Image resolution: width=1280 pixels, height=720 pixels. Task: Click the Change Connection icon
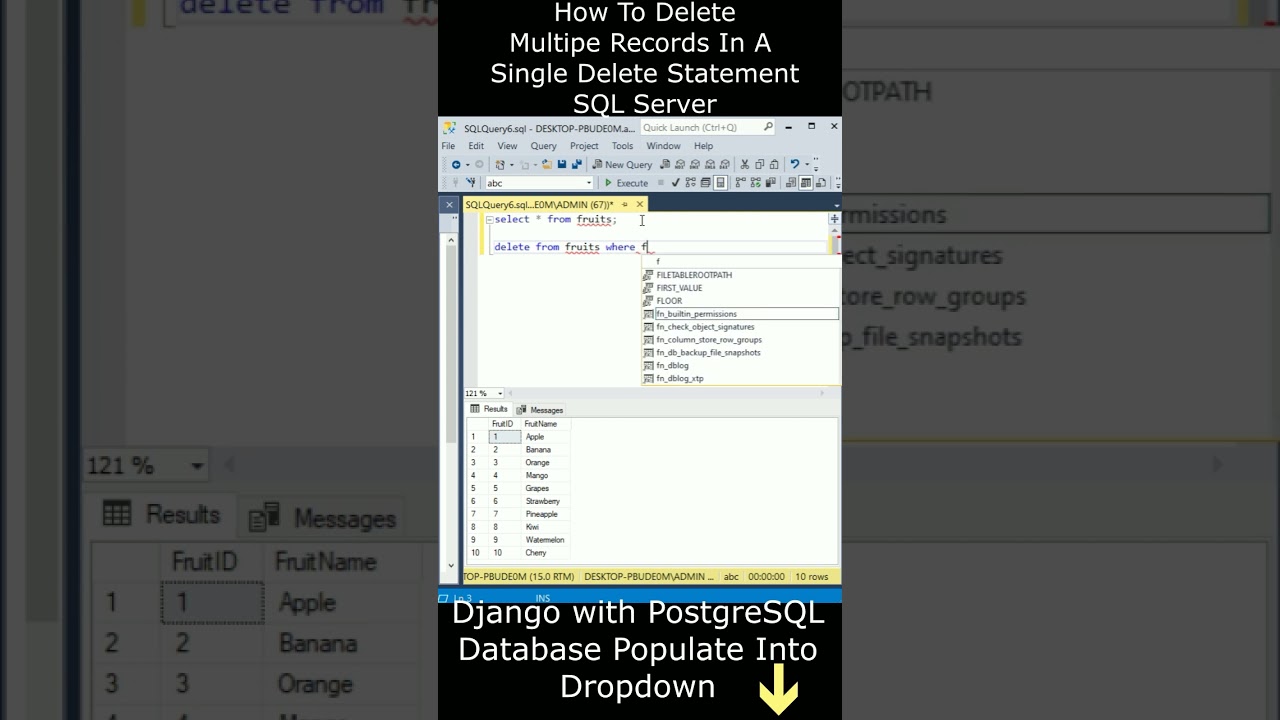tap(471, 183)
